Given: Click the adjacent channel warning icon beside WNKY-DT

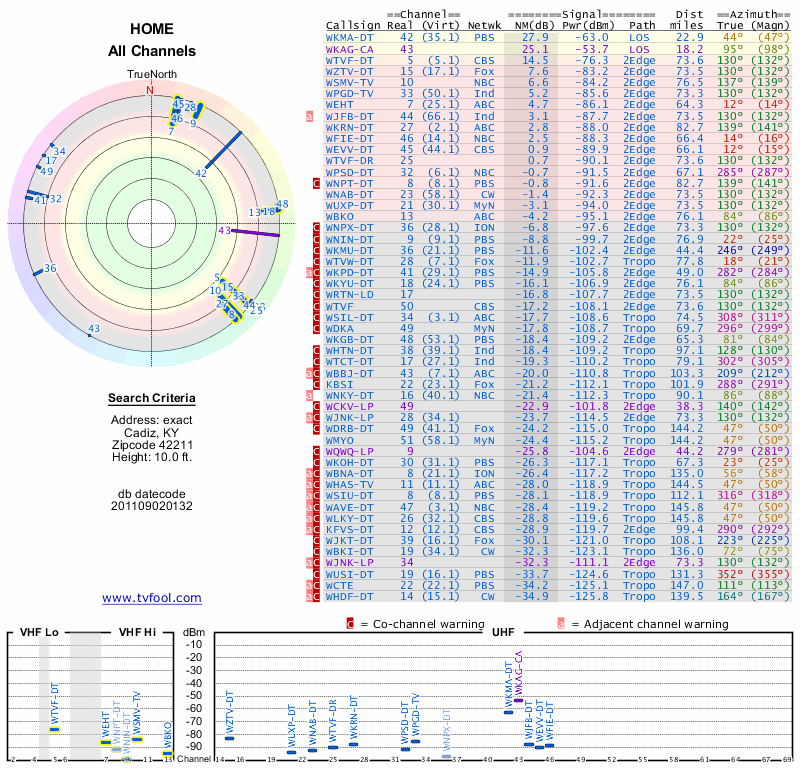Looking at the screenshot, I should [310, 395].
